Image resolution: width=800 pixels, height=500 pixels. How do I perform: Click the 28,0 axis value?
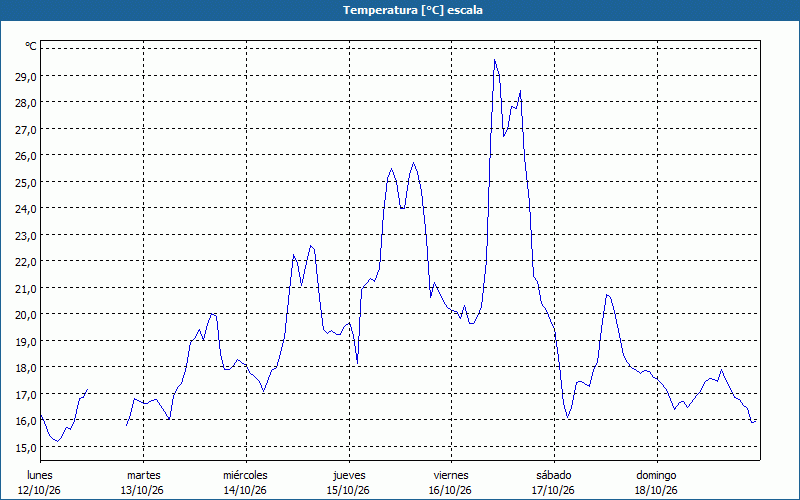tap(26, 103)
